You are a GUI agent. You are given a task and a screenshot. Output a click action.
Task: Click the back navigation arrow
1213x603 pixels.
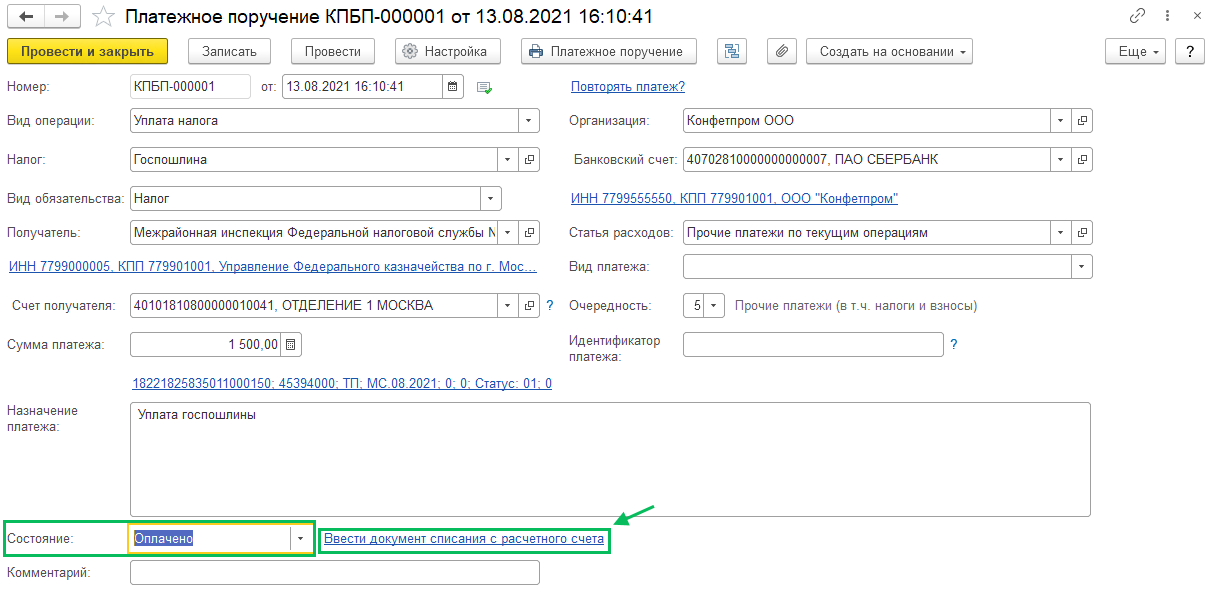pos(26,16)
